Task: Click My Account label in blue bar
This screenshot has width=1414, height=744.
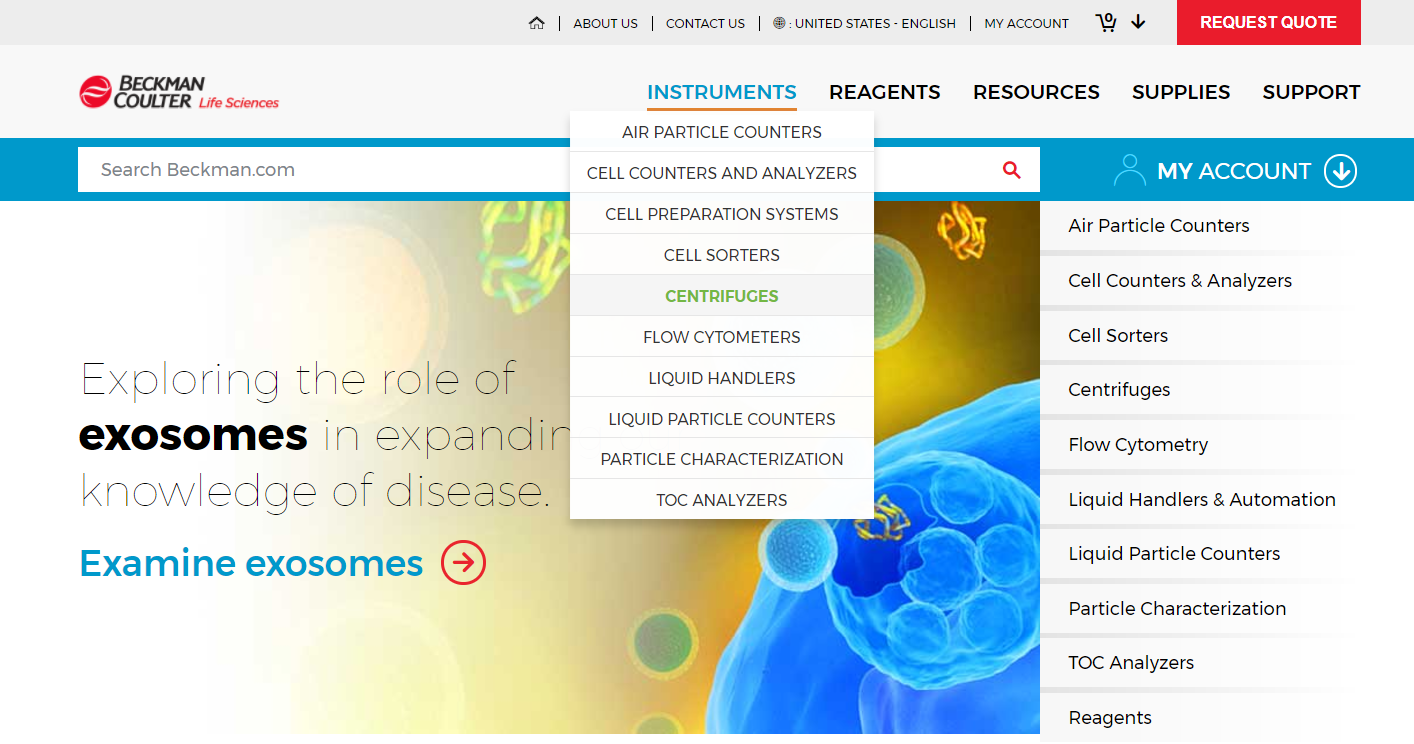Action: [x=1234, y=171]
